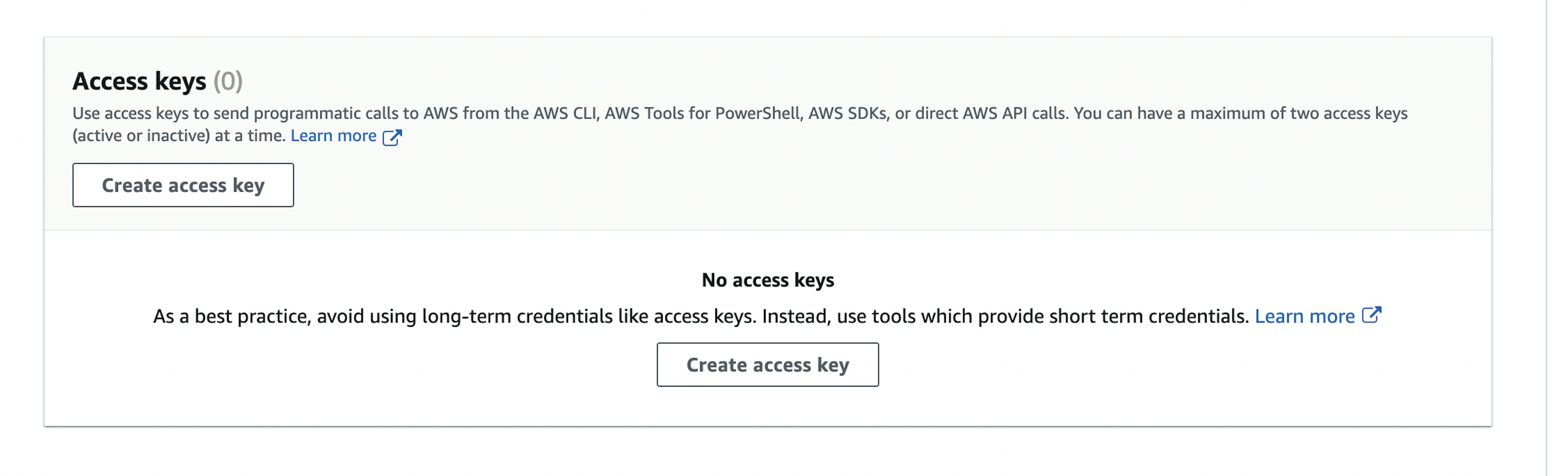
Task: Click the top 'Create access key' button
Action: click(x=183, y=184)
